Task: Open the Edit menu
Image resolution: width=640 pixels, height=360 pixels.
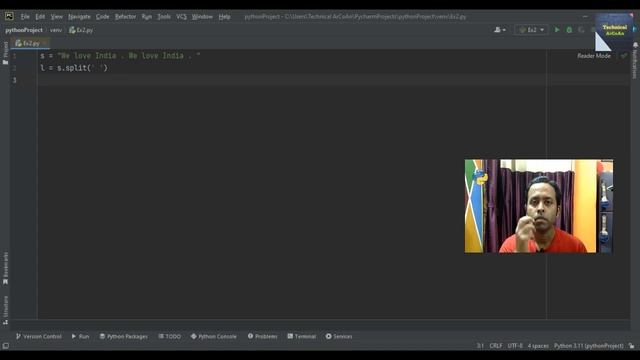Action: (40, 17)
